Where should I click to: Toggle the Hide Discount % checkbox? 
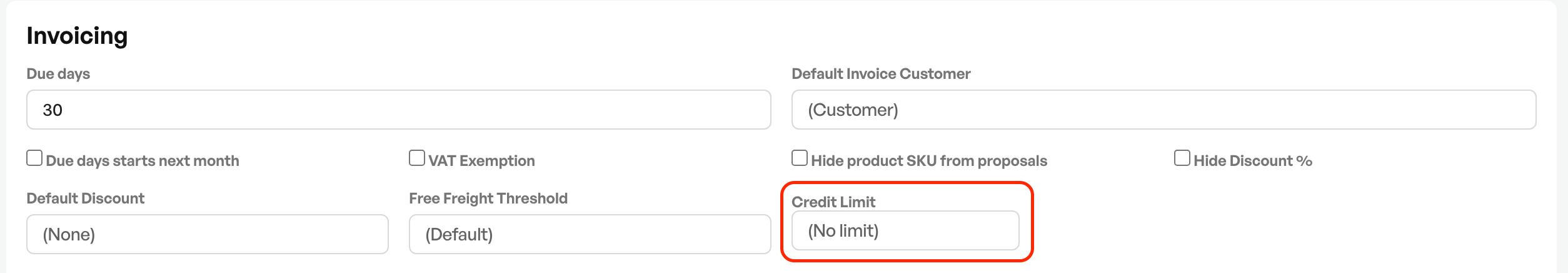(x=1182, y=158)
